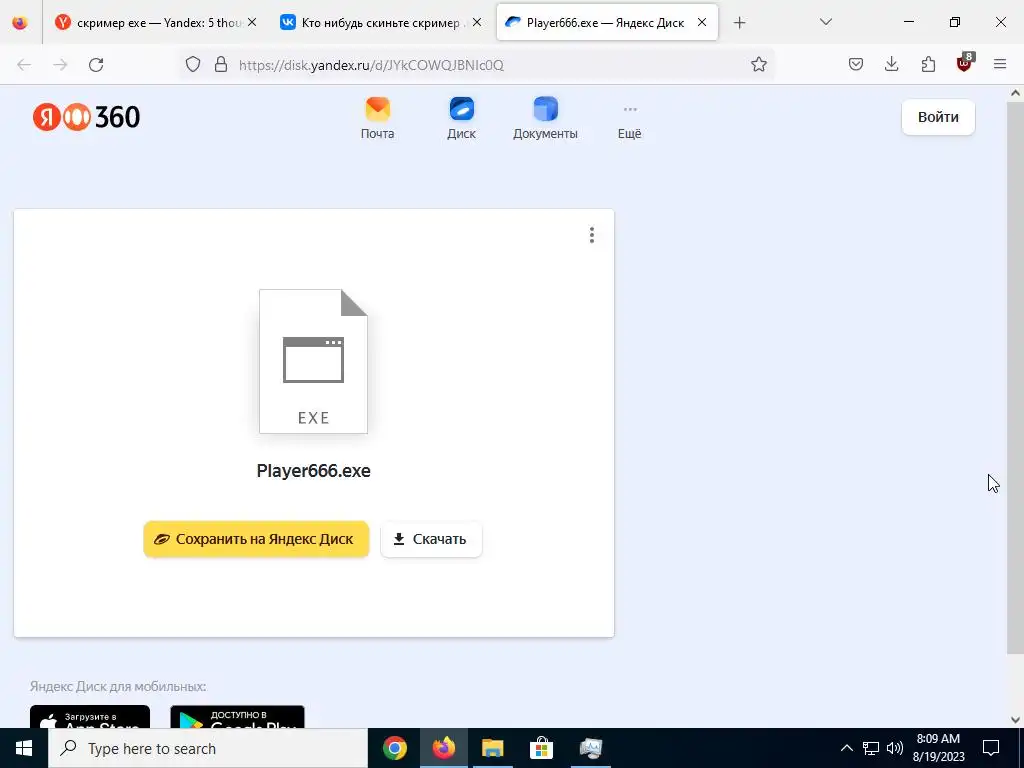Viewport: 1024px width, 768px height.
Task: Click the tracking protection shield icon
Action: pyautogui.click(x=193, y=65)
